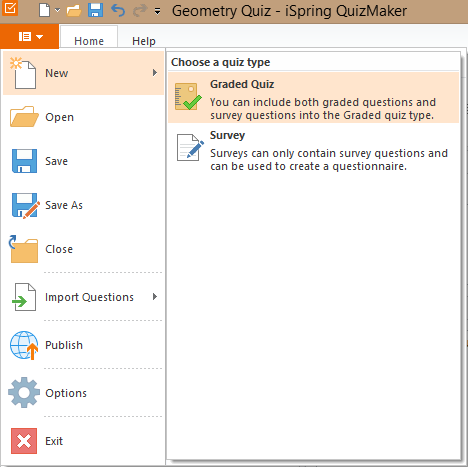This screenshot has width=468, height=467.
Task: Click the Geometry Quiz window title text
Action: tap(289, 11)
